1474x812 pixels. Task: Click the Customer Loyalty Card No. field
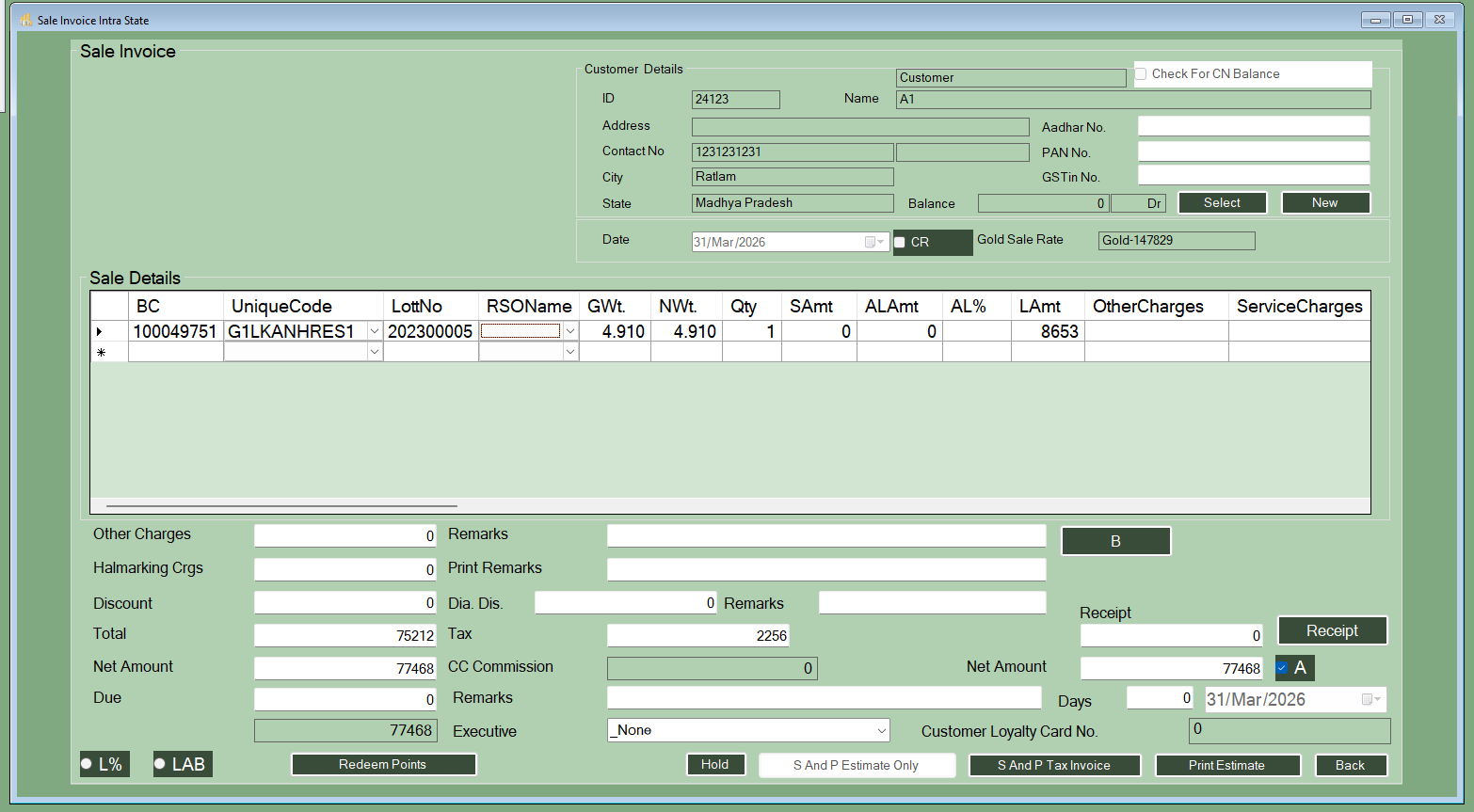[1290, 730]
